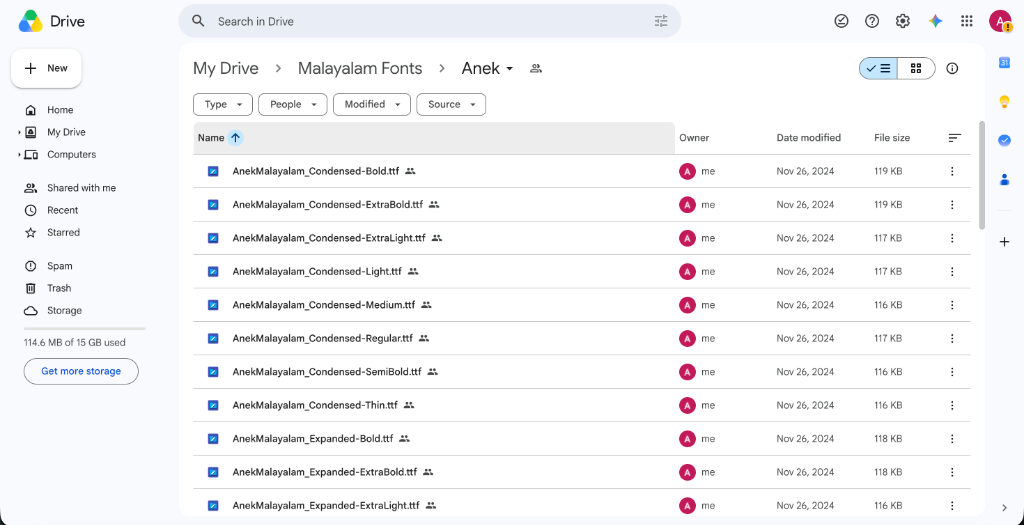Click the shared folder people icon next to Anek
The image size is (1024, 525).
pos(536,68)
